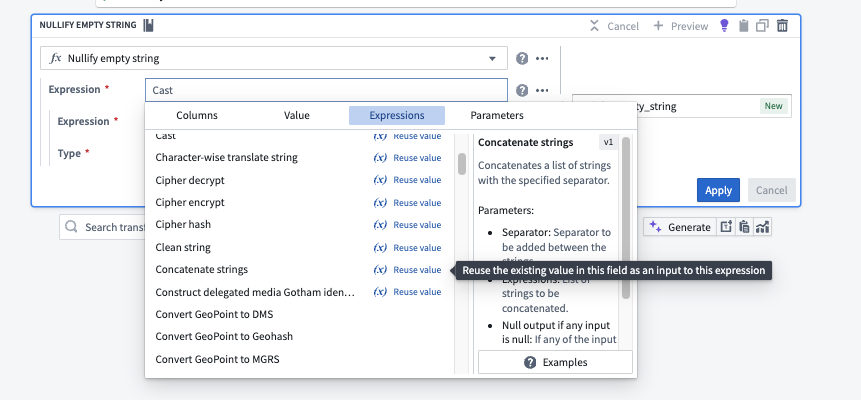The width and height of the screenshot is (861, 400).
Task: Click the search magnifier icon in Search transforms
Action: [71, 227]
